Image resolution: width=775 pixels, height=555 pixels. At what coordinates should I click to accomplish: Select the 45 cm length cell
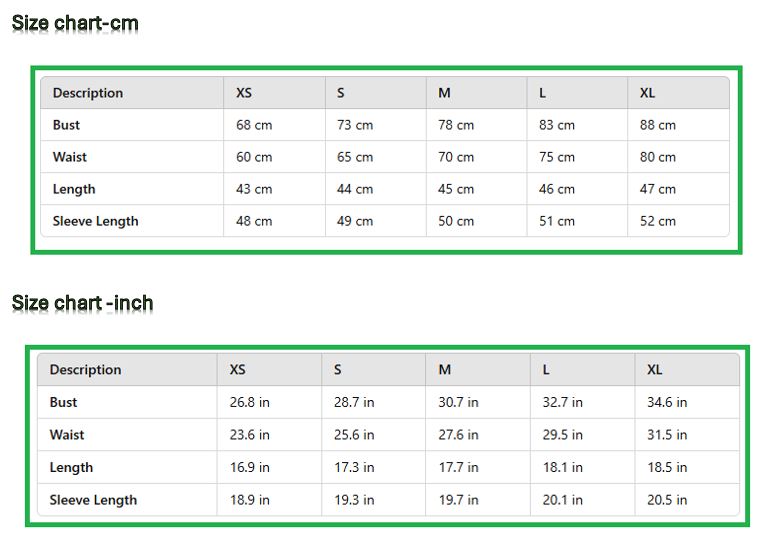[x=456, y=189]
